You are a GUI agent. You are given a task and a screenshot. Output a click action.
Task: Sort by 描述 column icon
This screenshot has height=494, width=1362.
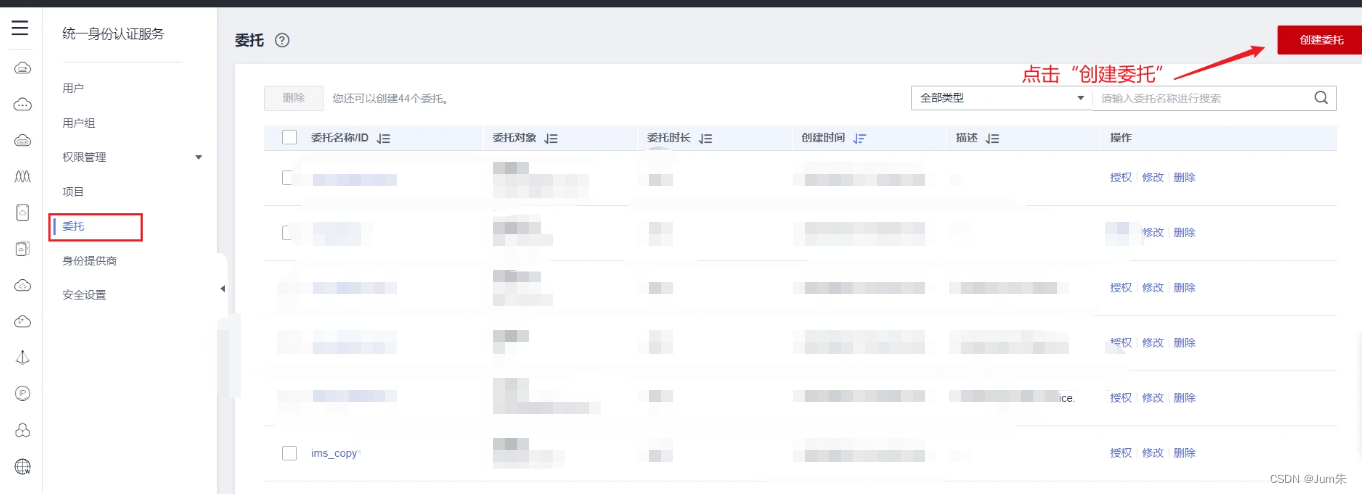click(993, 139)
